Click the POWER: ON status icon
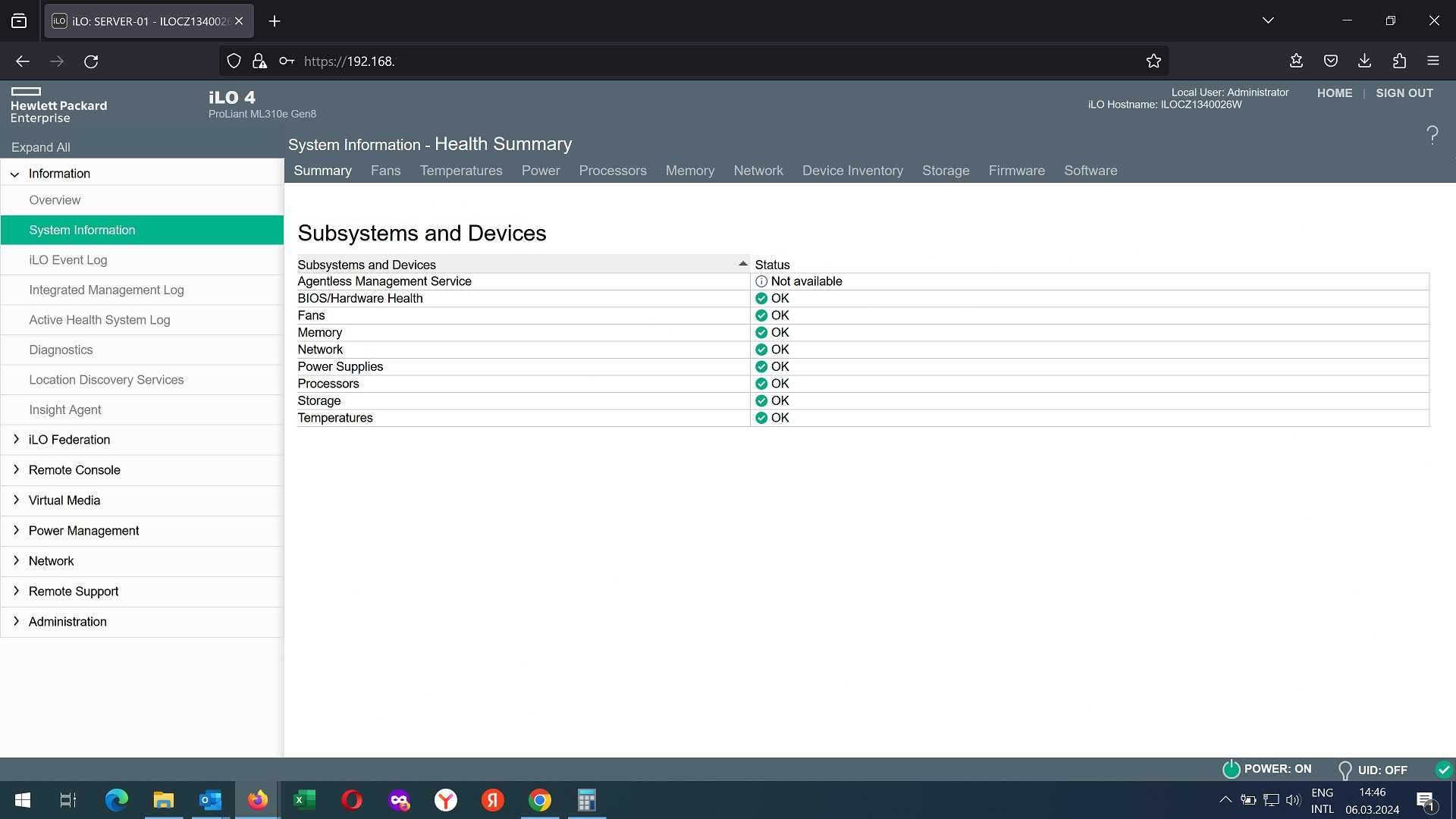This screenshot has height=819, width=1456. click(x=1231, y=769)
